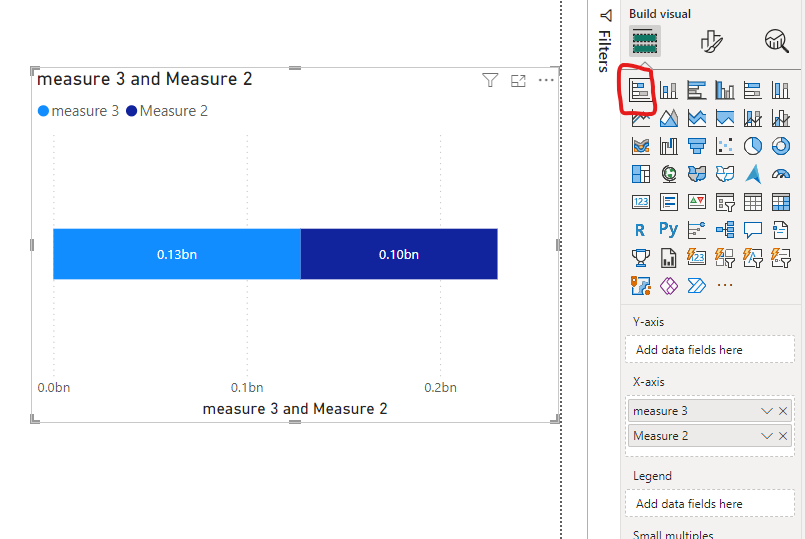Image resolution: width=805 pixels, height=539 pixels.
Task: Choose the new Button slicer visual
Action: (724, 258)
